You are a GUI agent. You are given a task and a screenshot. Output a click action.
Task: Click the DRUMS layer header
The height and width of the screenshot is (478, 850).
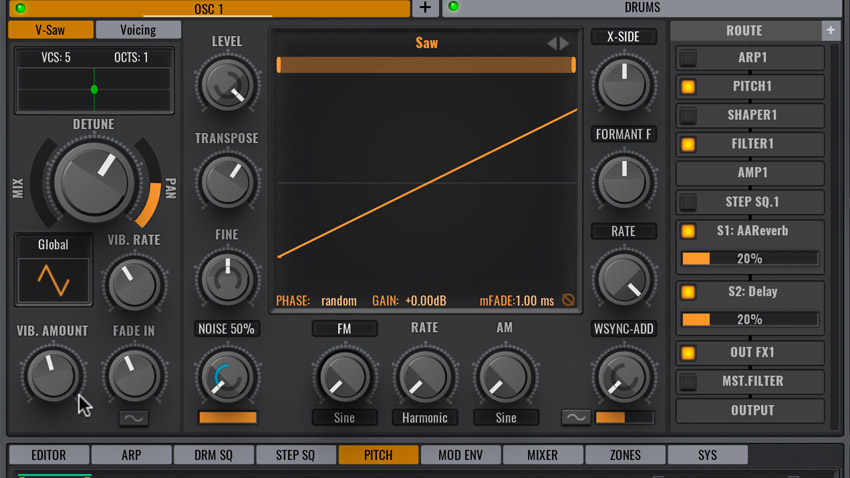(x=643, y=8)
